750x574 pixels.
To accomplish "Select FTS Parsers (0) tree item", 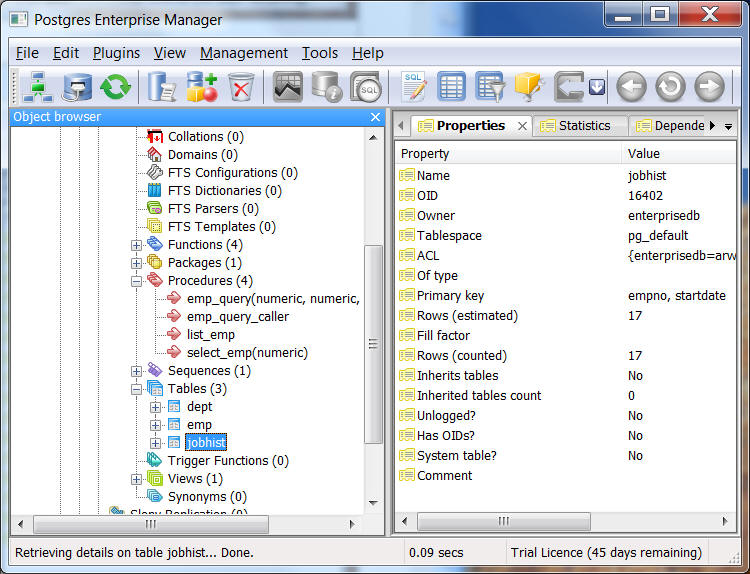I will coord(213,209).
